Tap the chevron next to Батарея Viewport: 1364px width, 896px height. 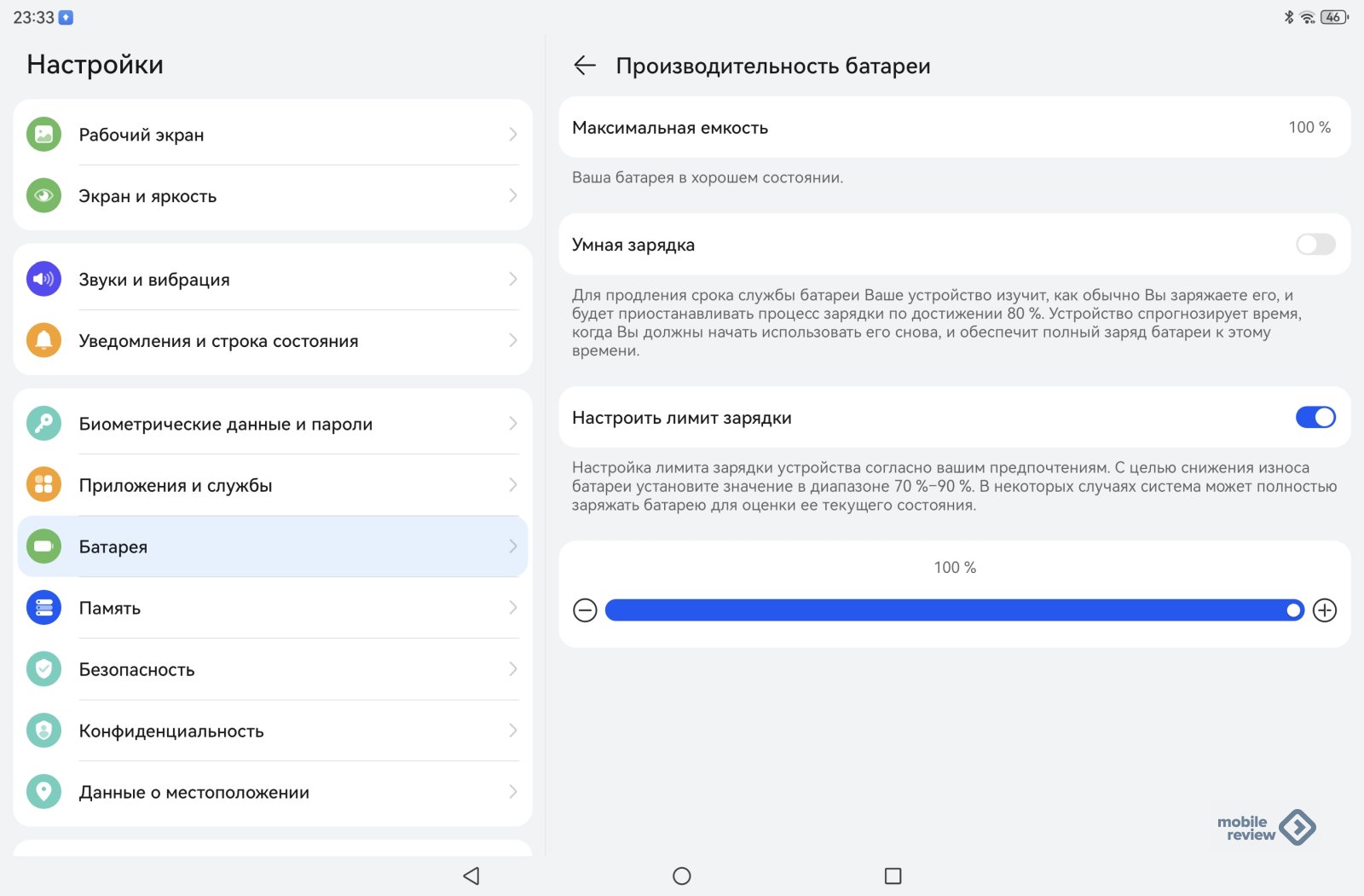[x=512, y=546]
